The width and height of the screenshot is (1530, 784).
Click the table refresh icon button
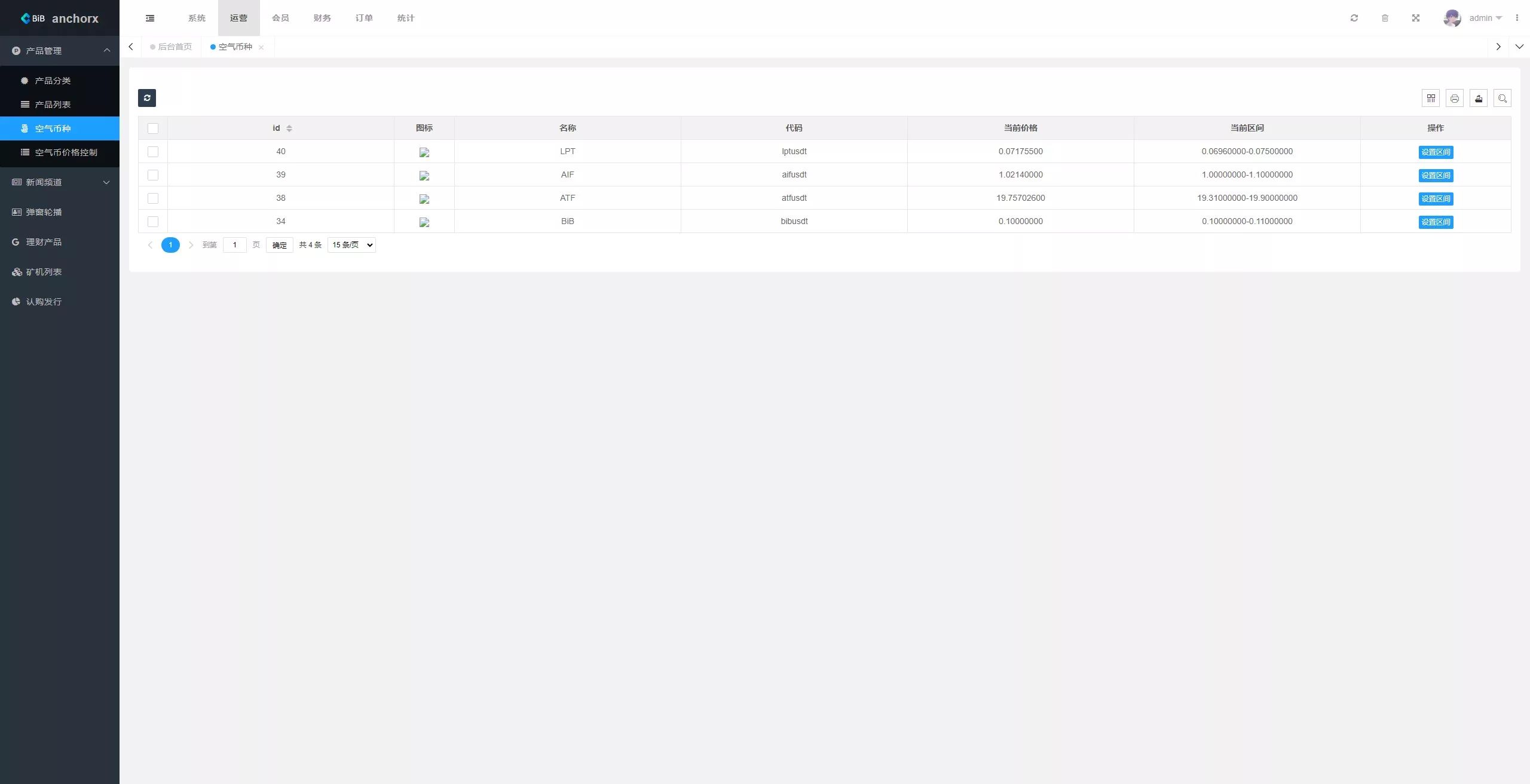pyautogui.click(x=147, y=98)
